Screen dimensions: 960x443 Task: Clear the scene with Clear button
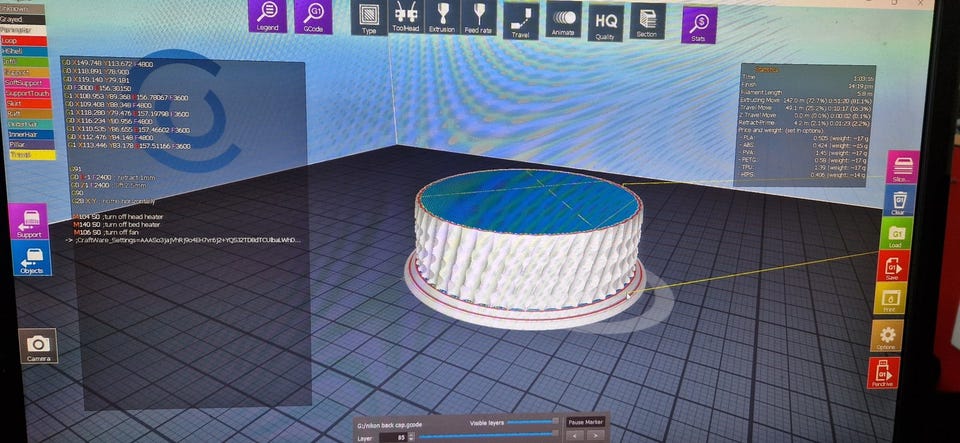[x=899, y=201]
